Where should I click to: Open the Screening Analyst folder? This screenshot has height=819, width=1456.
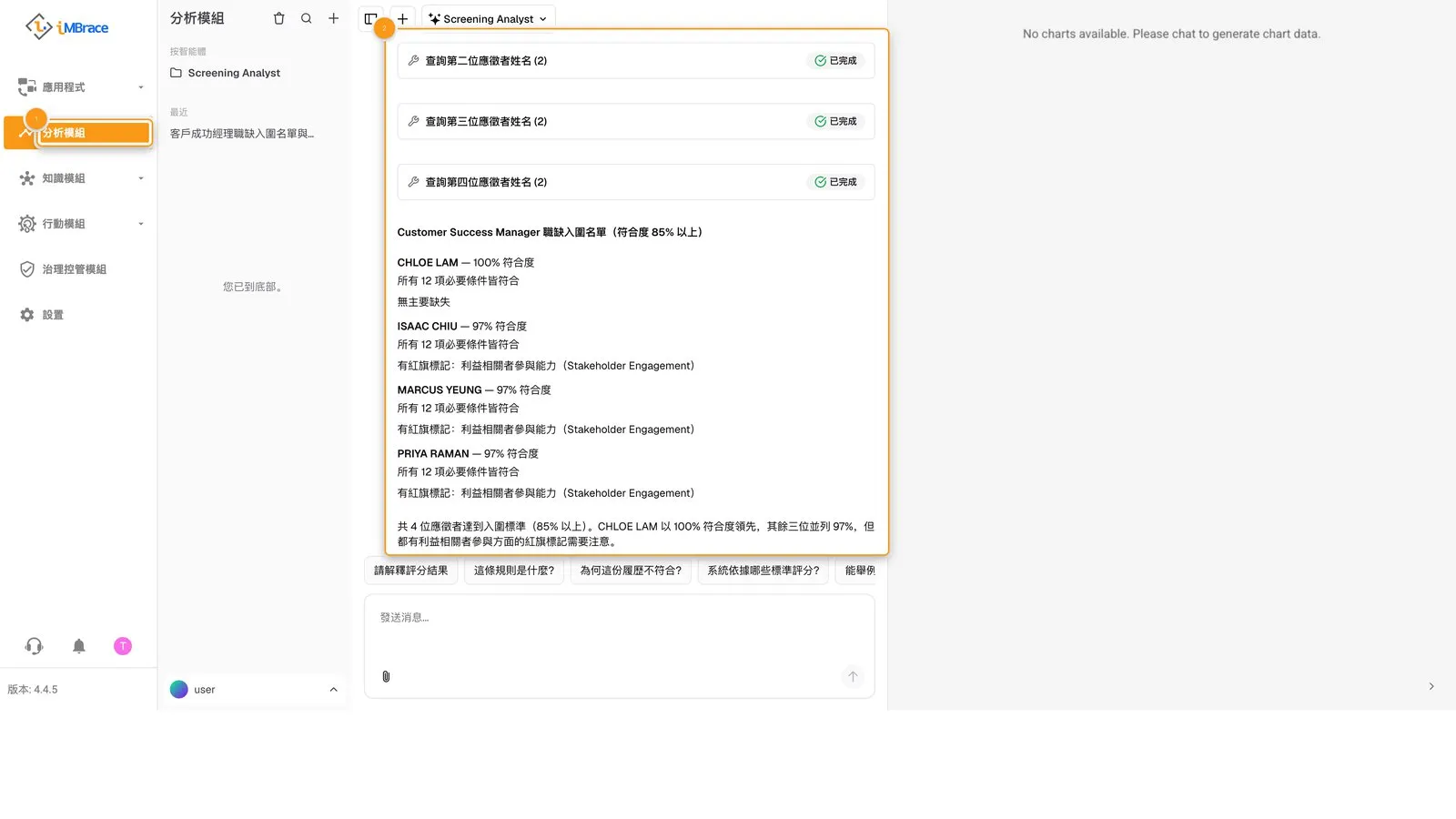[226, 73]
